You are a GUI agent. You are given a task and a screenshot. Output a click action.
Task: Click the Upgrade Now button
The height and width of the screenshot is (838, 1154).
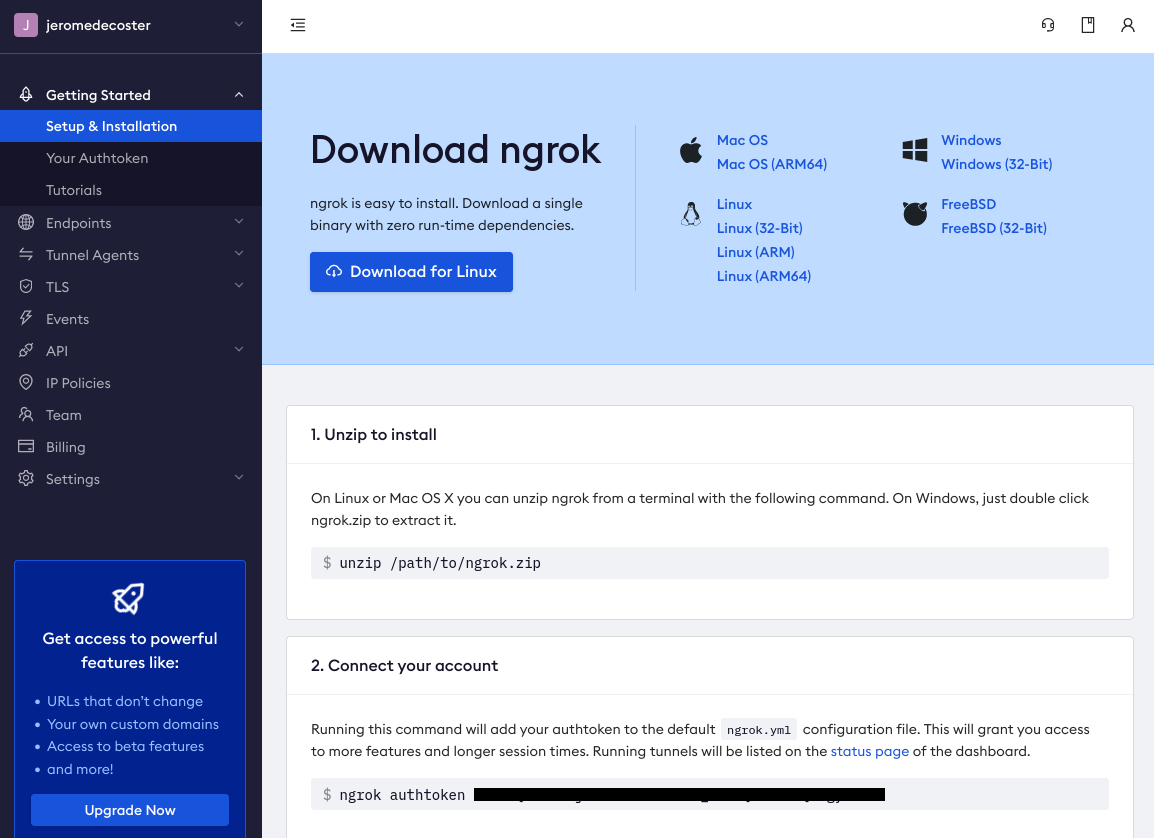pos(130,810)
